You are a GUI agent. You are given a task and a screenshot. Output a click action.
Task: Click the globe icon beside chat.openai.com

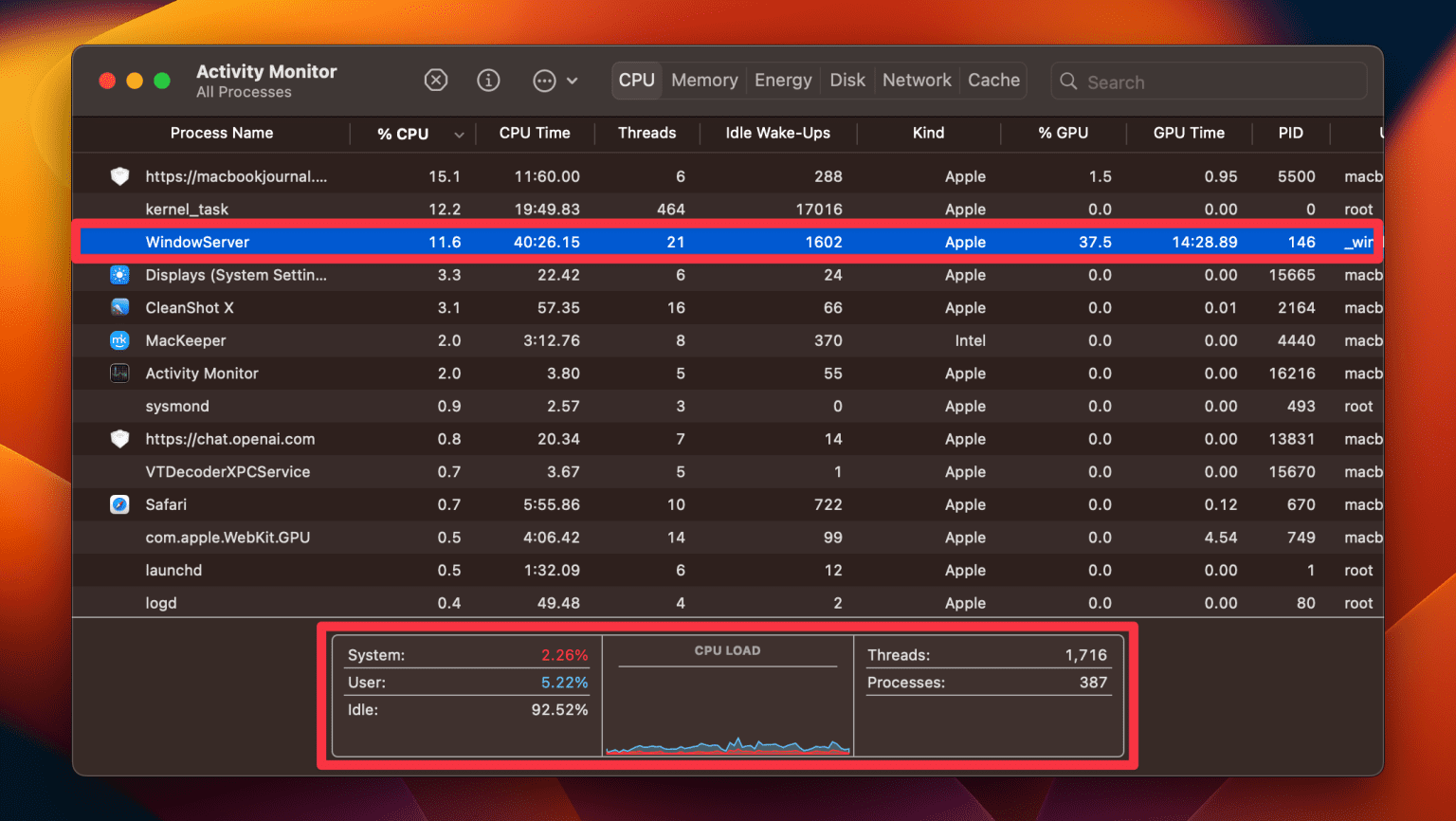point(118,439)
